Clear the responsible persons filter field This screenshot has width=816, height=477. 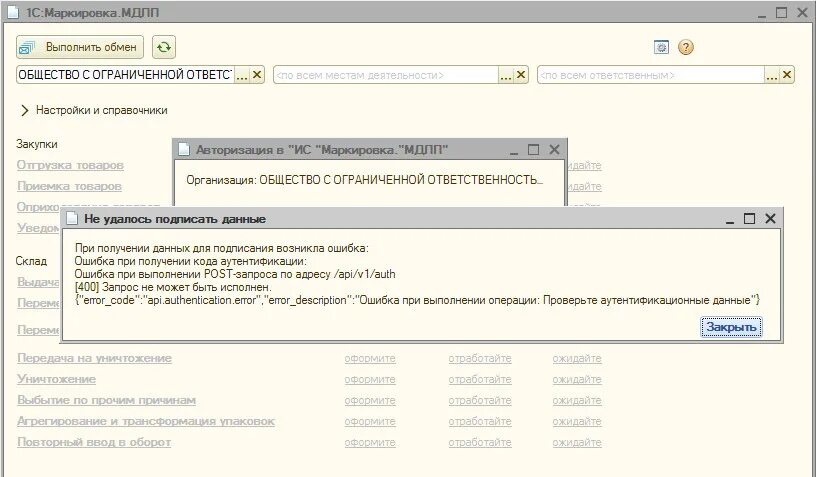coord(787,75)
